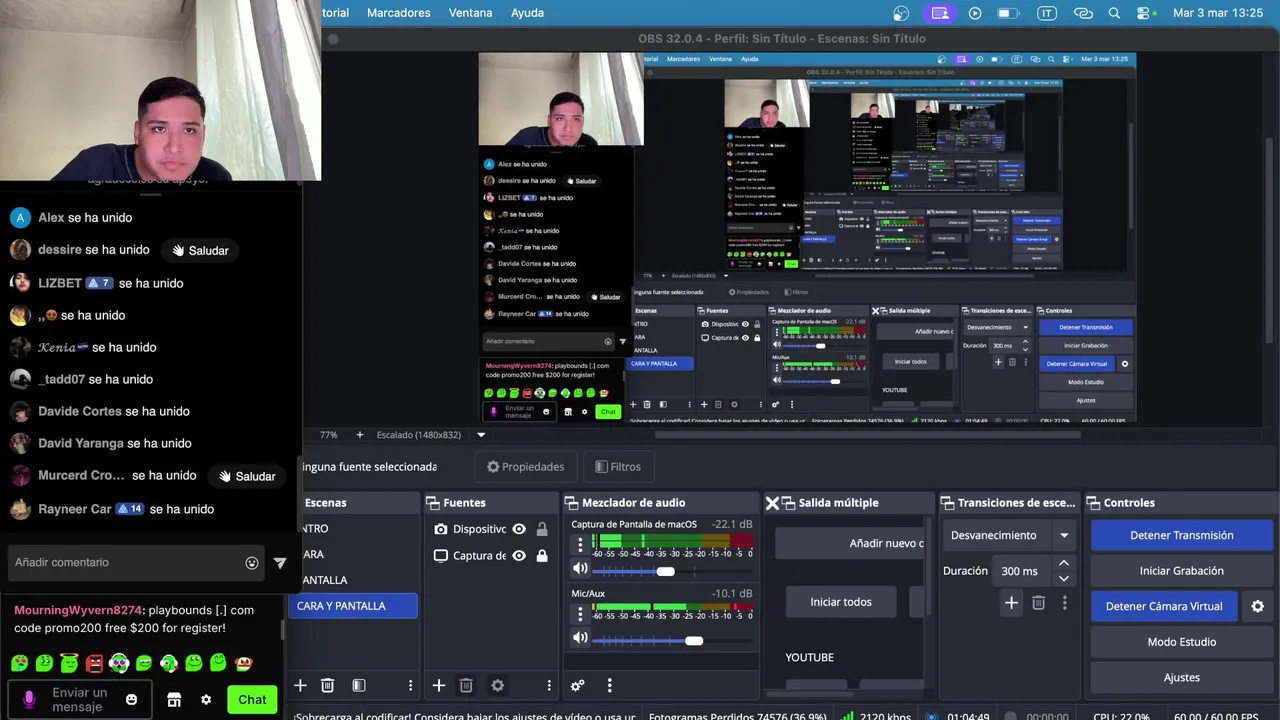This screenshot has width=1280, height=720.
Task: Open virtual camera settings gear
Action: (1258, 606)
